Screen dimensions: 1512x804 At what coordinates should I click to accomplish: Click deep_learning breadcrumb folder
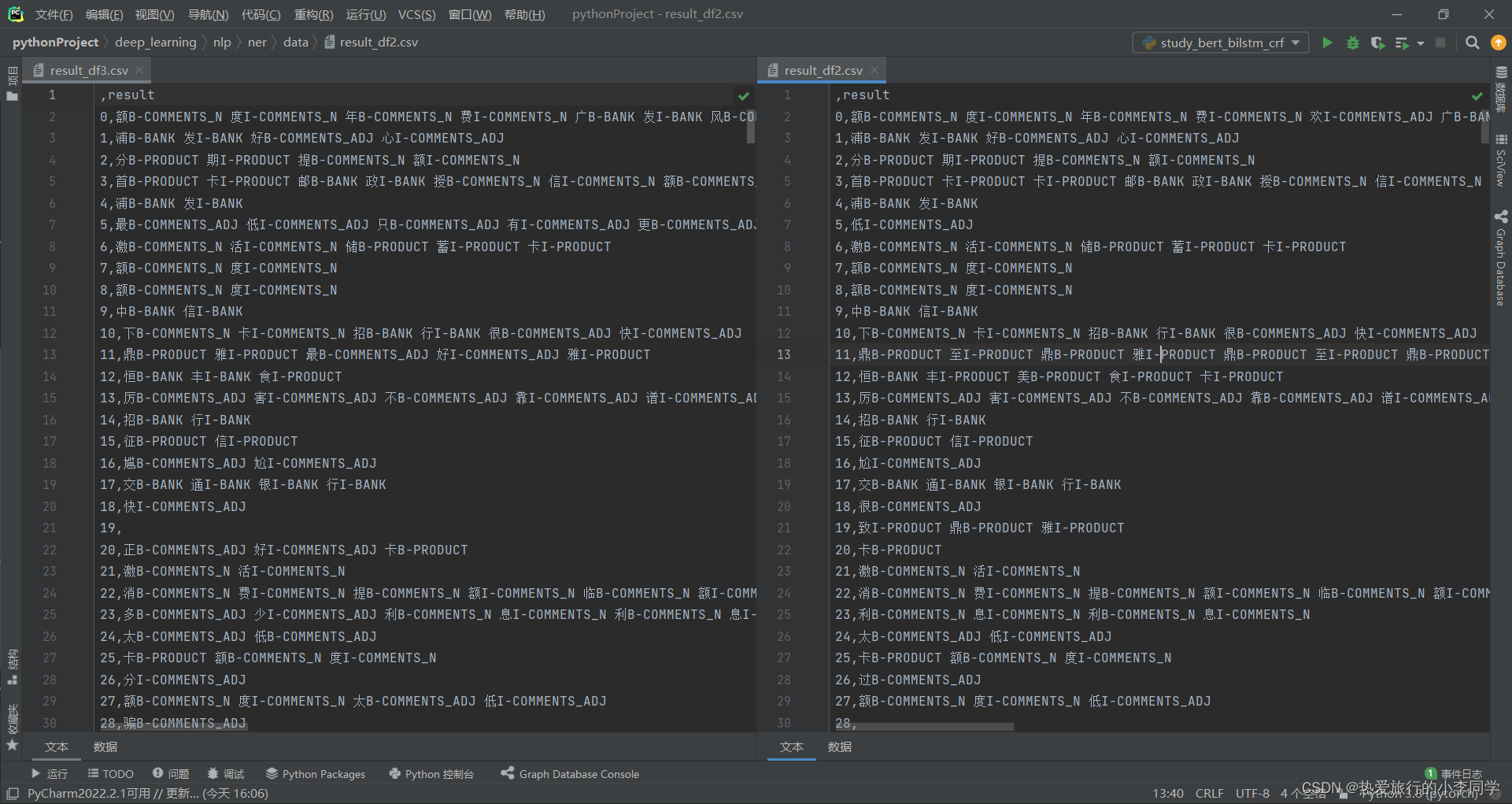coord(155,43)
